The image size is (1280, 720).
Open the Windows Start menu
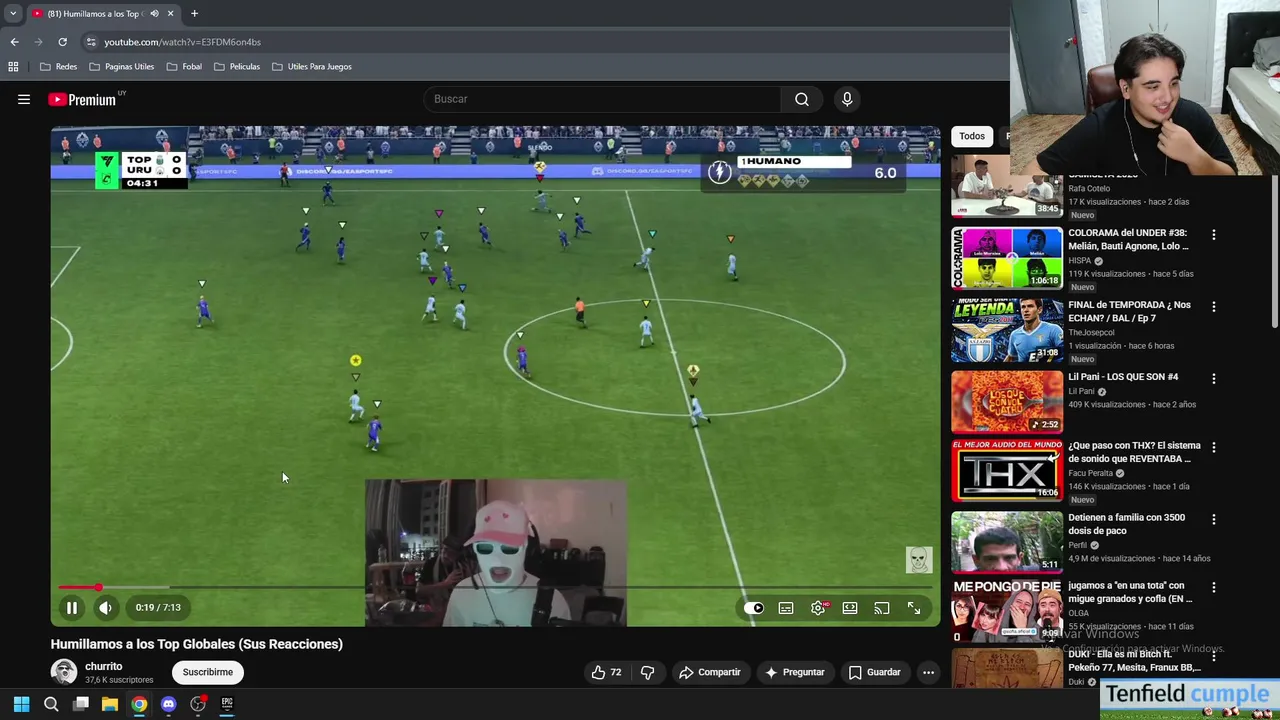[21, 704]
